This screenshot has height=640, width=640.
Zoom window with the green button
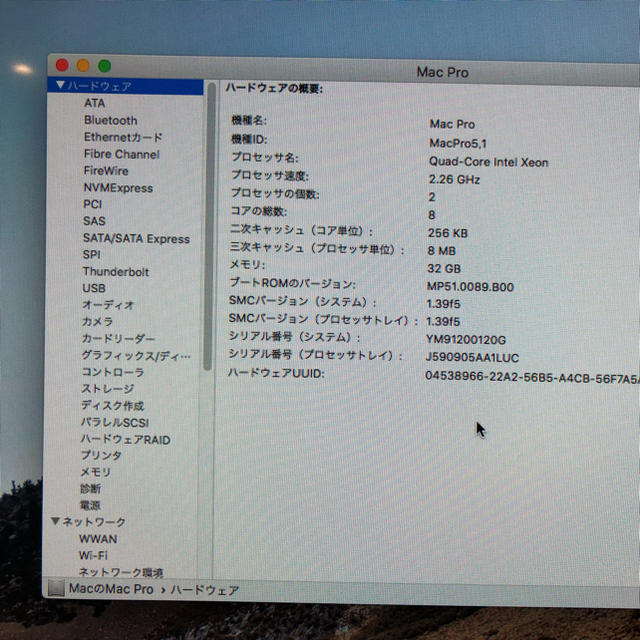pos(104,65)
